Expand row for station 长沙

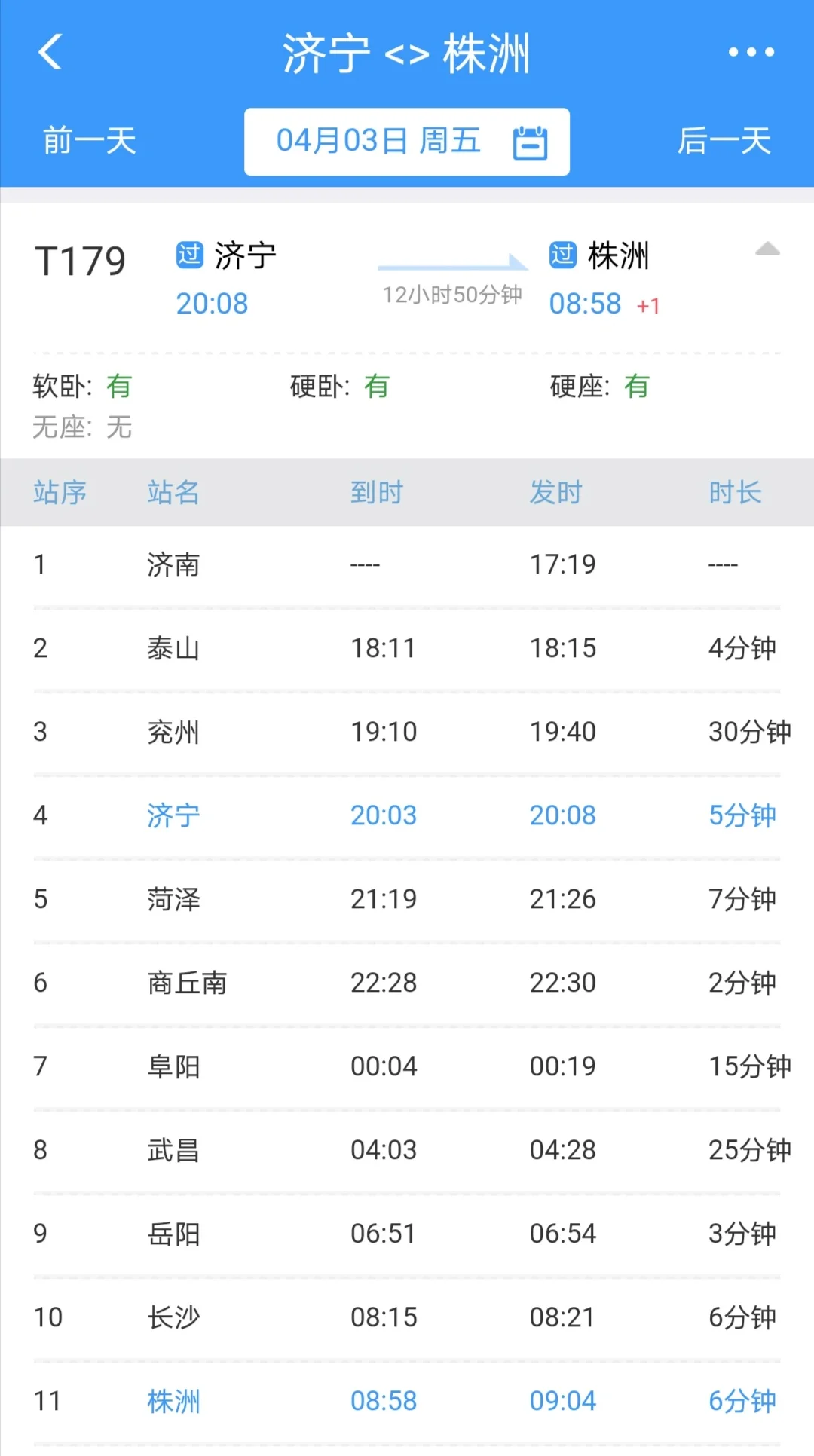coord(407,1317)
